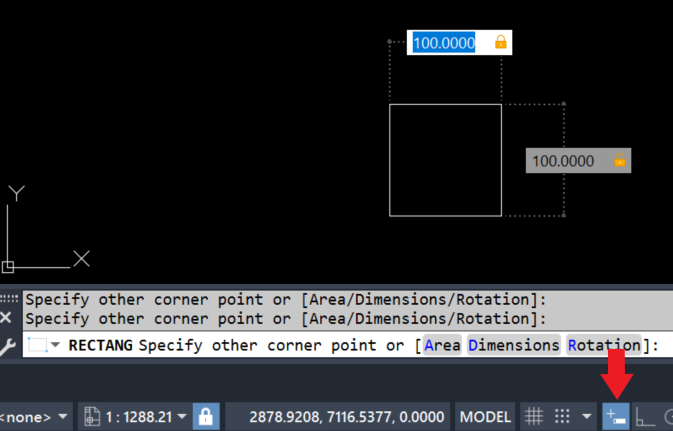Click the coordinates readout 2878.9208, 7116.5377
The height and width of the screenshot is (431, 673).
coord(347,417)
